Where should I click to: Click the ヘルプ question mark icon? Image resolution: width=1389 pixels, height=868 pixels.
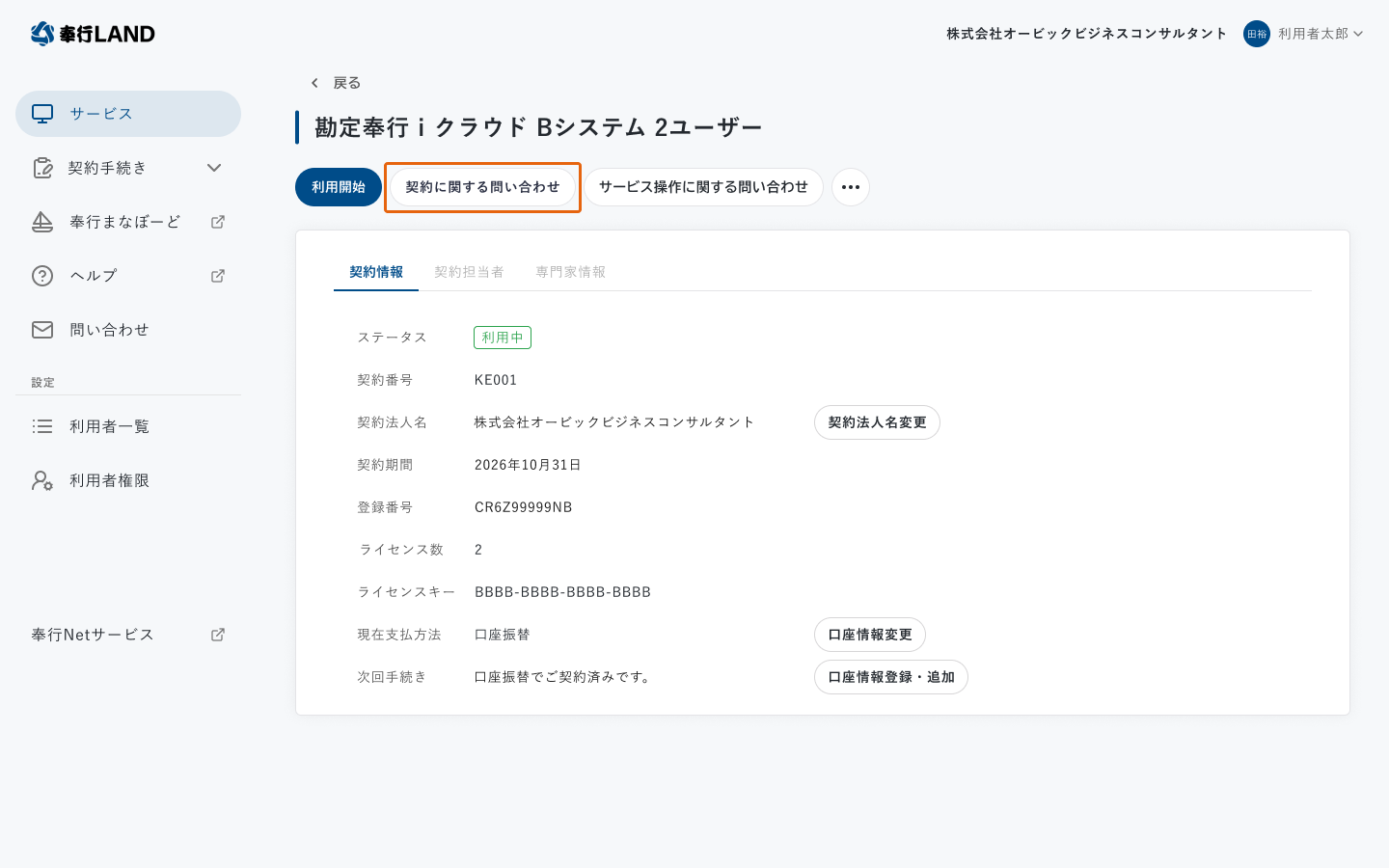point(42,275)
